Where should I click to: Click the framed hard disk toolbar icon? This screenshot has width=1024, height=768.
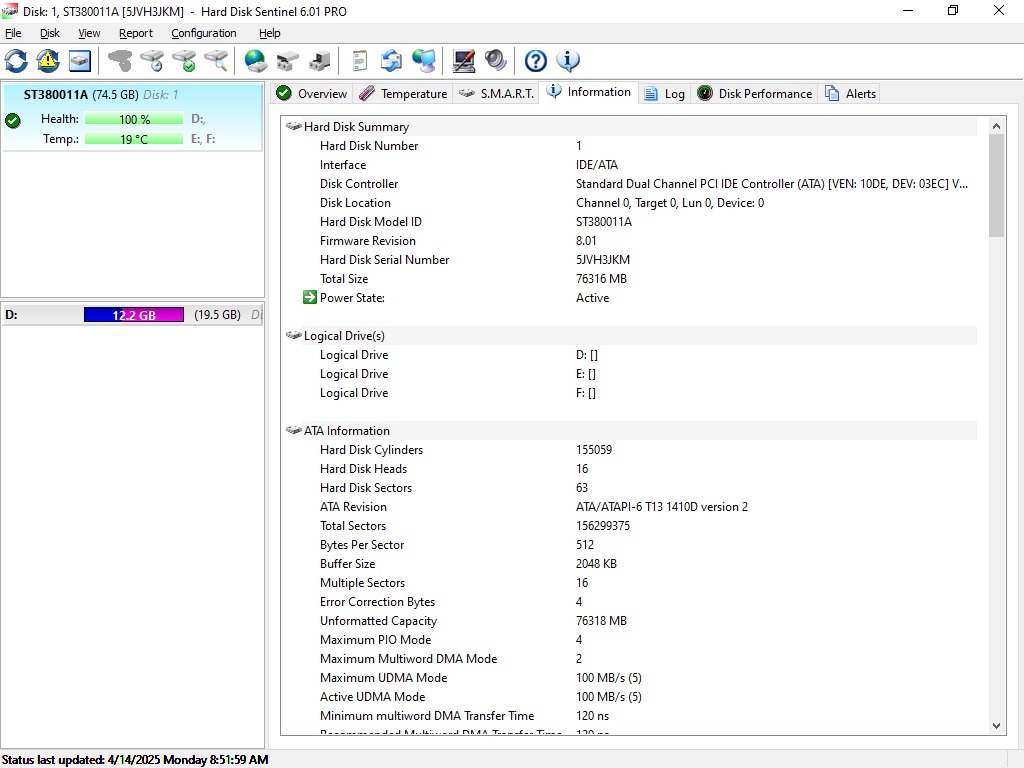[x=80, y=61]
